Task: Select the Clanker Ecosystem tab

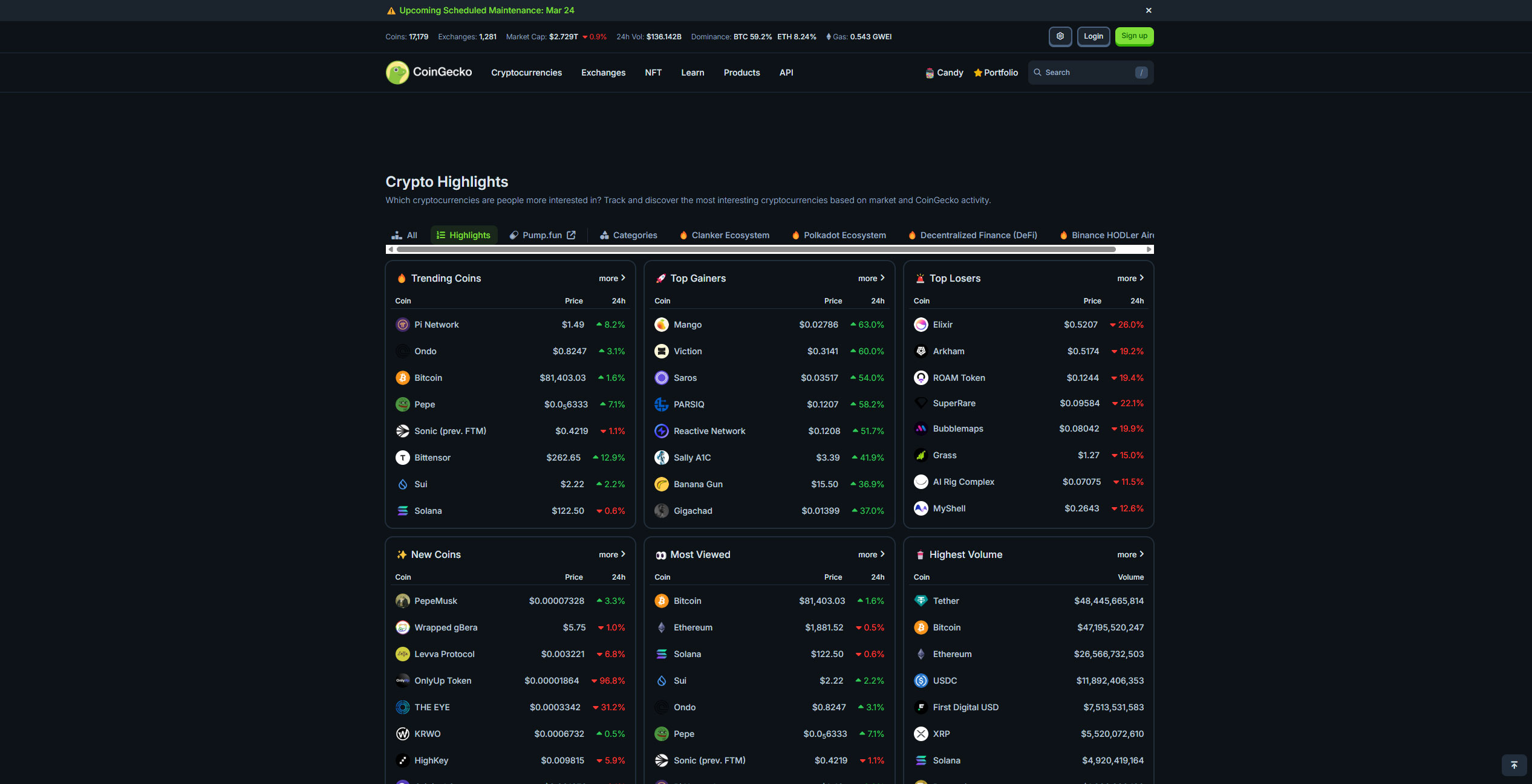Action: (x=725, y=235)
